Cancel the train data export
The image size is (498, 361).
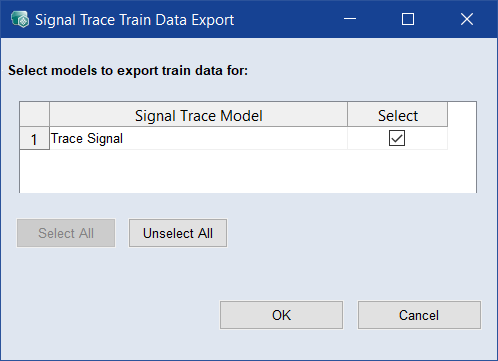419,315
